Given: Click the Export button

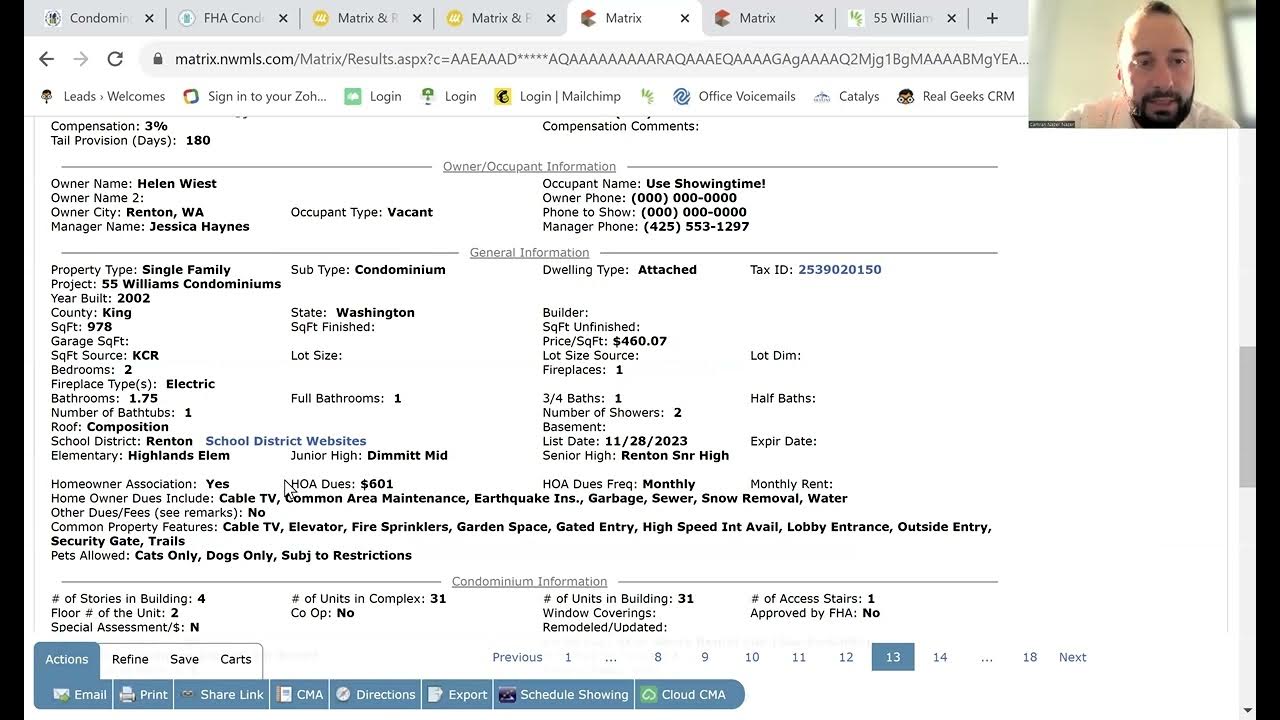Looking at the screenshot, I should pos(458,694).
